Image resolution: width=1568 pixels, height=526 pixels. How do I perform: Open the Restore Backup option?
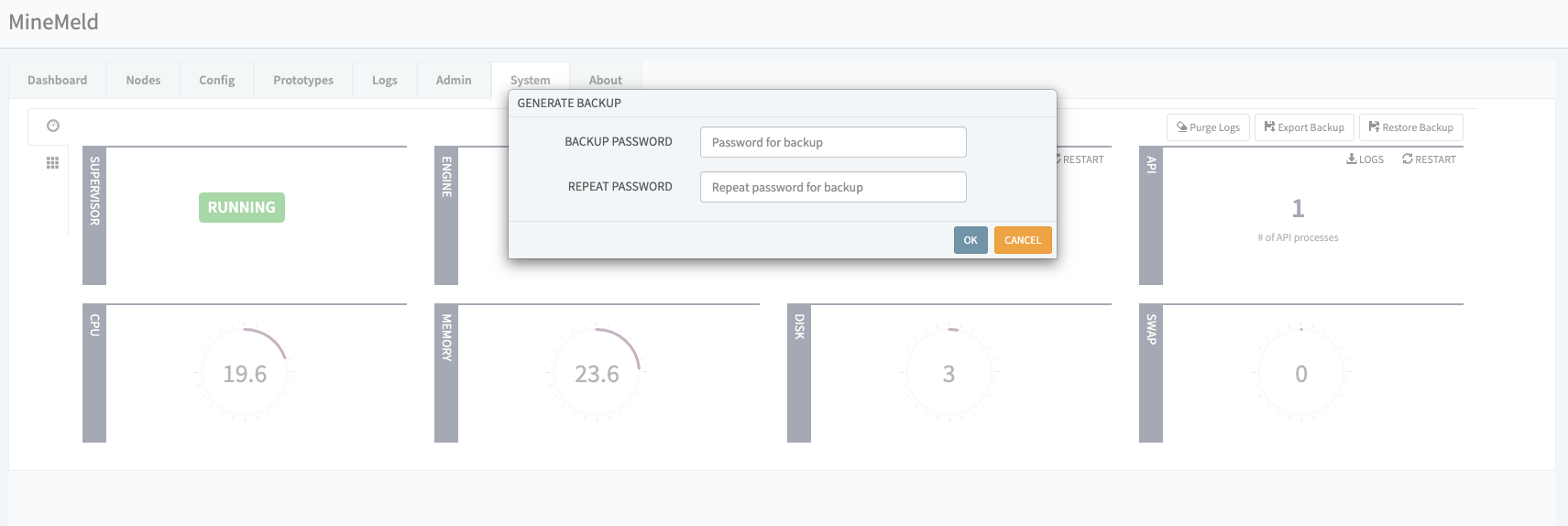[x=1410, y=127]
